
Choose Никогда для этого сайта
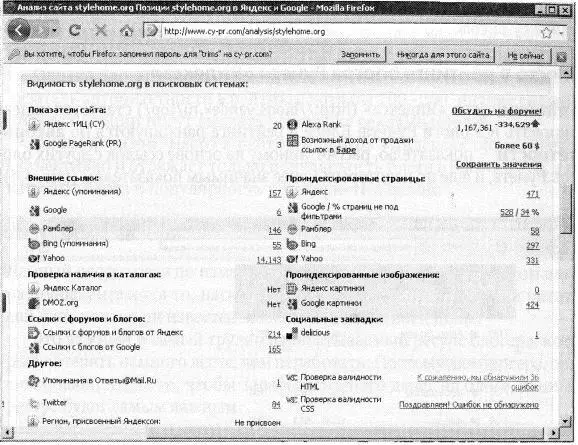coord(443,55)
